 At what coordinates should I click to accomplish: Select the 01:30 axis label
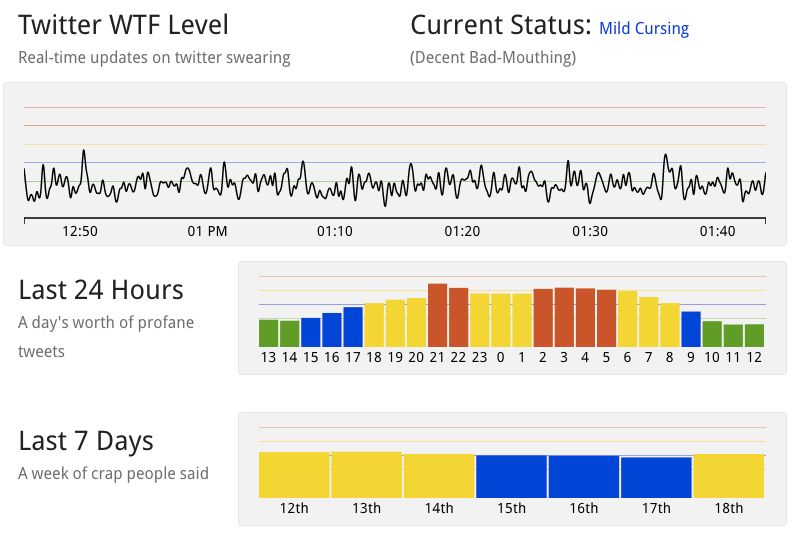coord(590,231)
